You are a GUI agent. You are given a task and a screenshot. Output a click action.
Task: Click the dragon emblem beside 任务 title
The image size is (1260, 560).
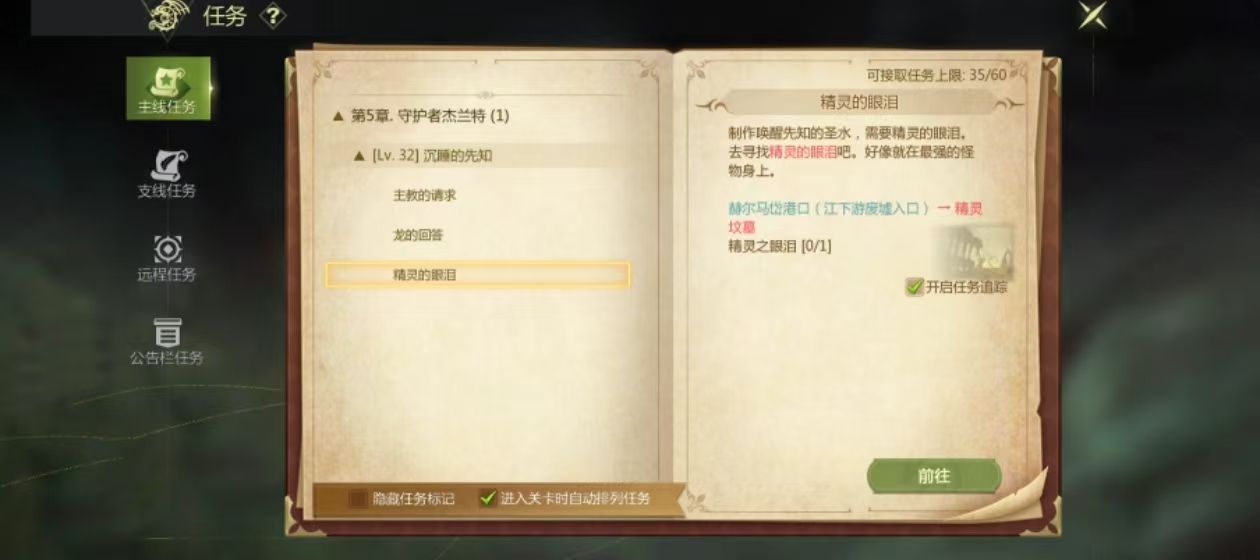(x=169, y=16)
